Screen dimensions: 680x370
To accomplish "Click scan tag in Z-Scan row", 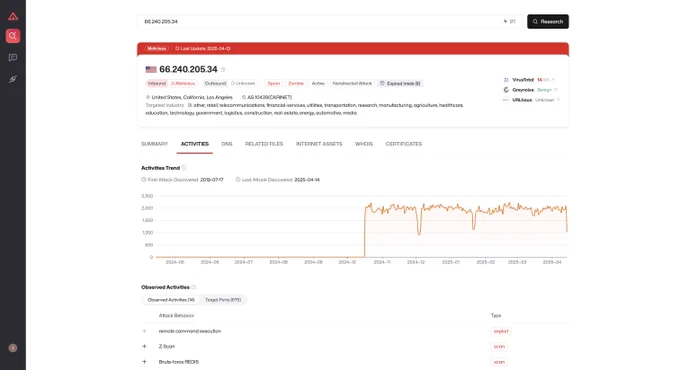I will pyautogui.click(x=499, y=346).
